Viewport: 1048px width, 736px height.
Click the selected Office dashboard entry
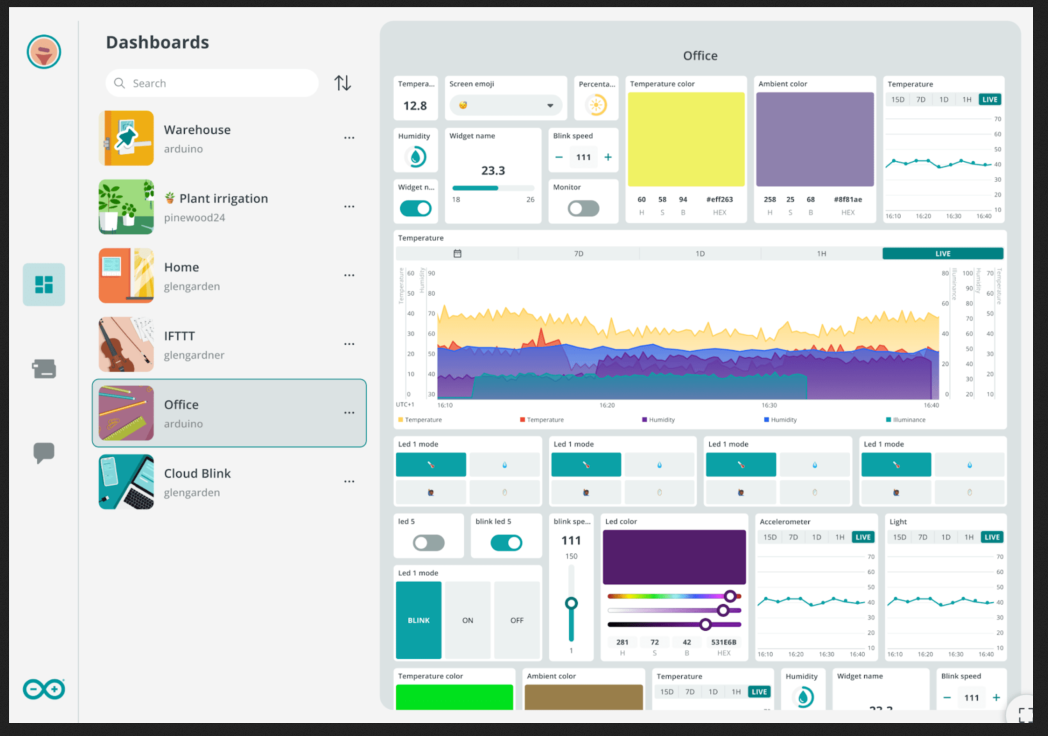[229, 413]
